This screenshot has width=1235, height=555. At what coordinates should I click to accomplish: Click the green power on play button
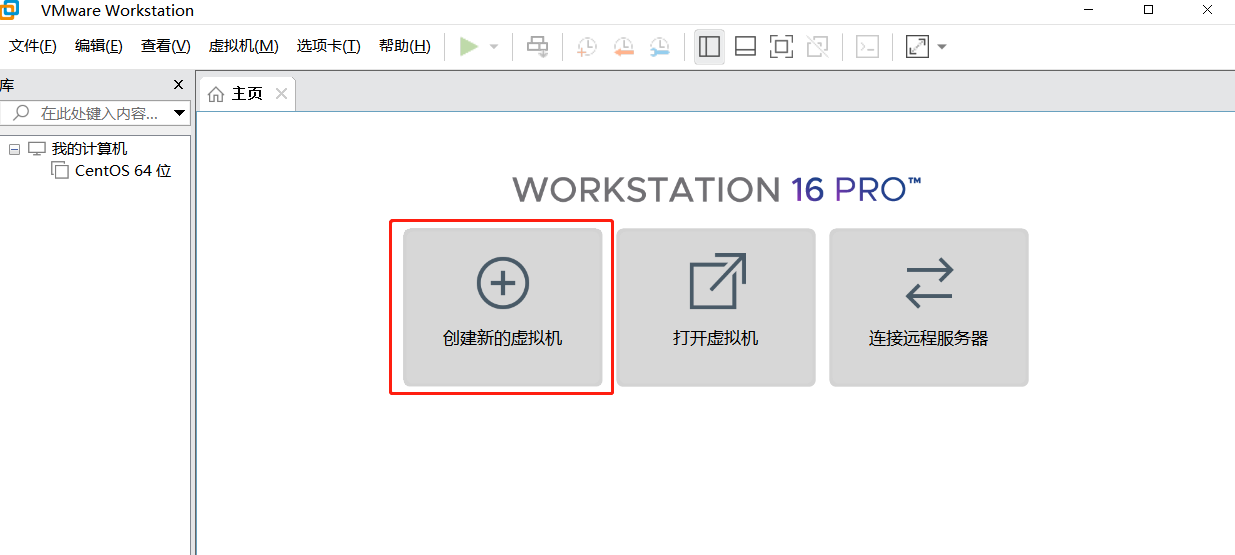468,46
